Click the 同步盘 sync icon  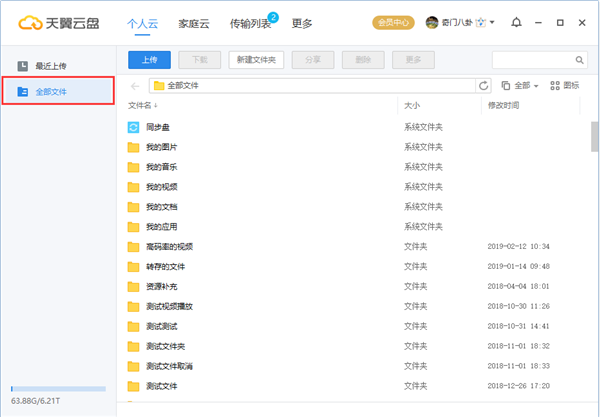click(x=133, y=127)
